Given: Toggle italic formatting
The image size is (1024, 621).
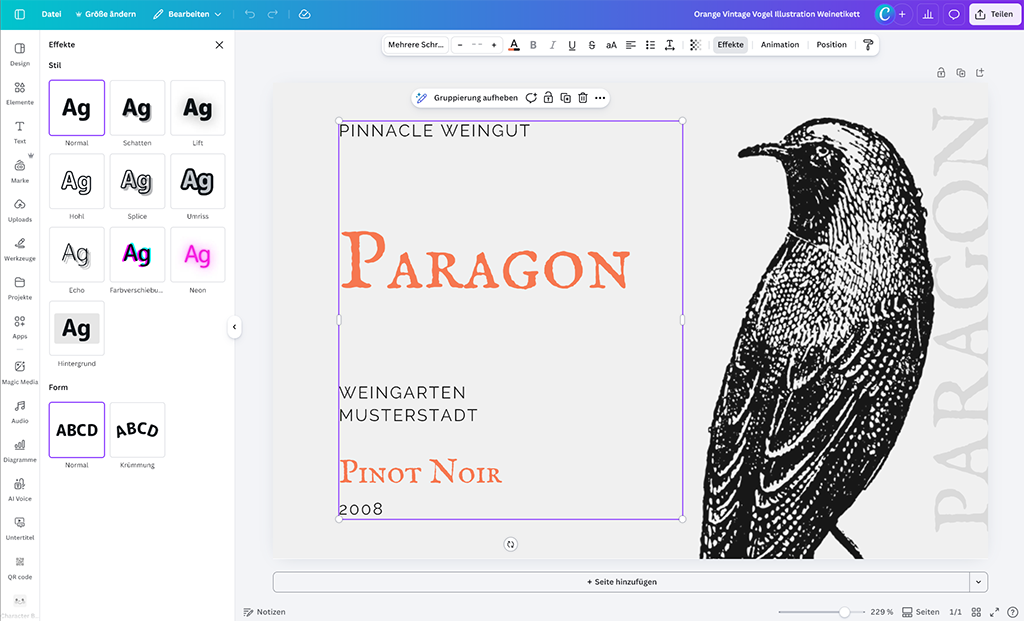Looking at the screenshot, I should [552, 44].
